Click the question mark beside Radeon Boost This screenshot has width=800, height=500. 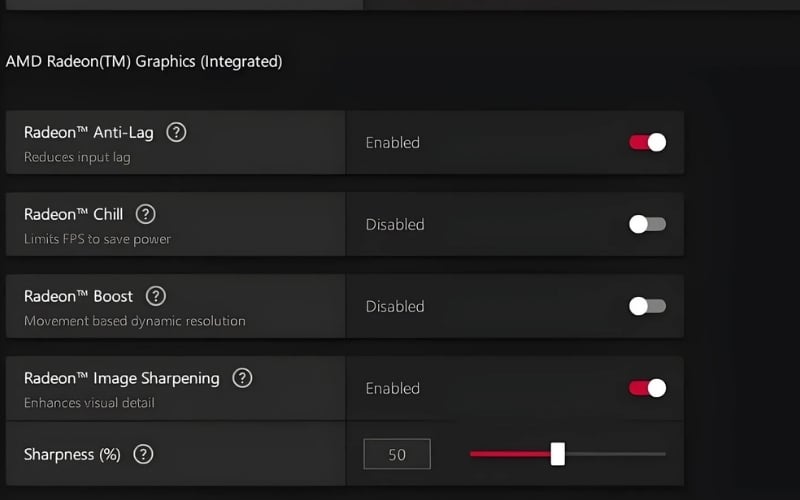[156, 296]
